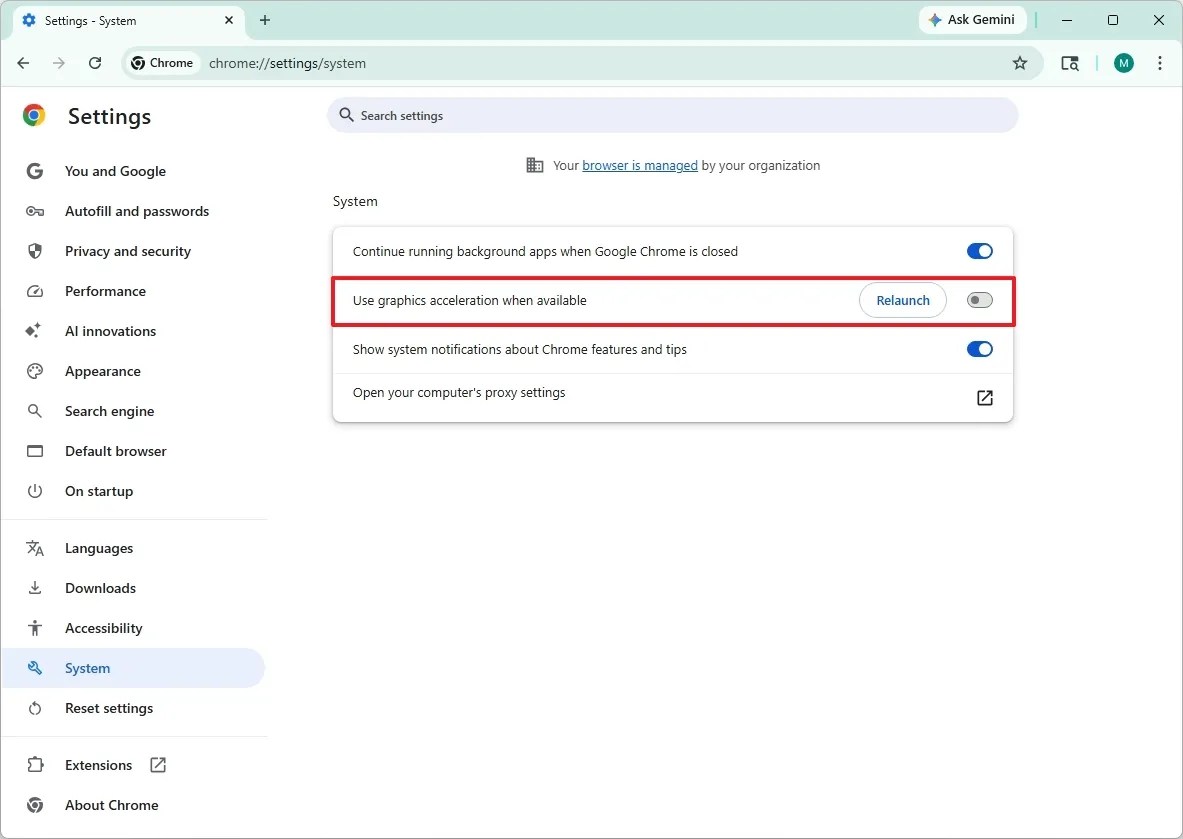Image resolution: width=1183 pixels, height=839 pixels.
Task: Open On startup settings
Action: point(99,491)
